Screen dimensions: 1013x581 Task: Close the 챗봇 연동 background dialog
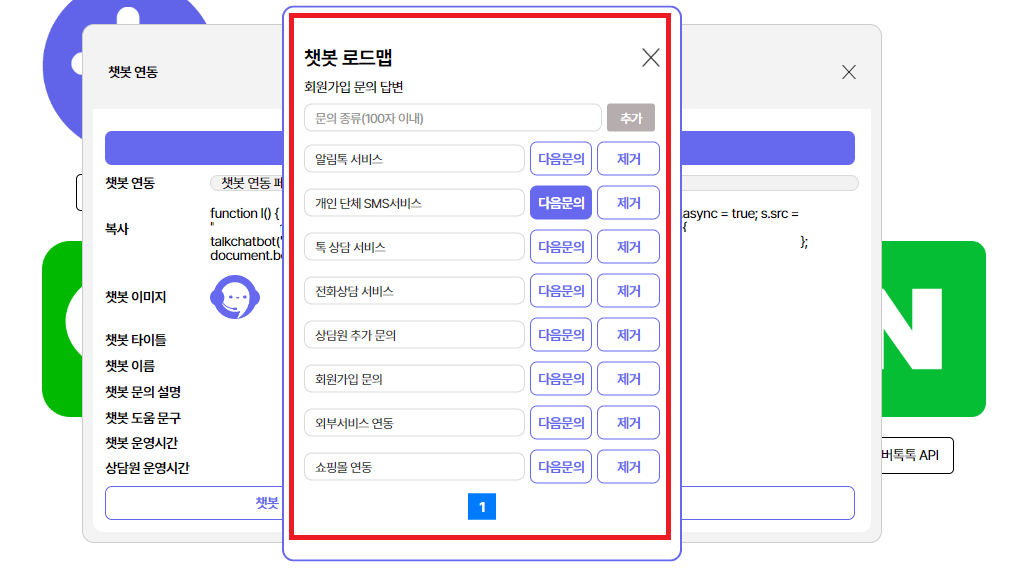pyautogui.click(x=848, y=72)
